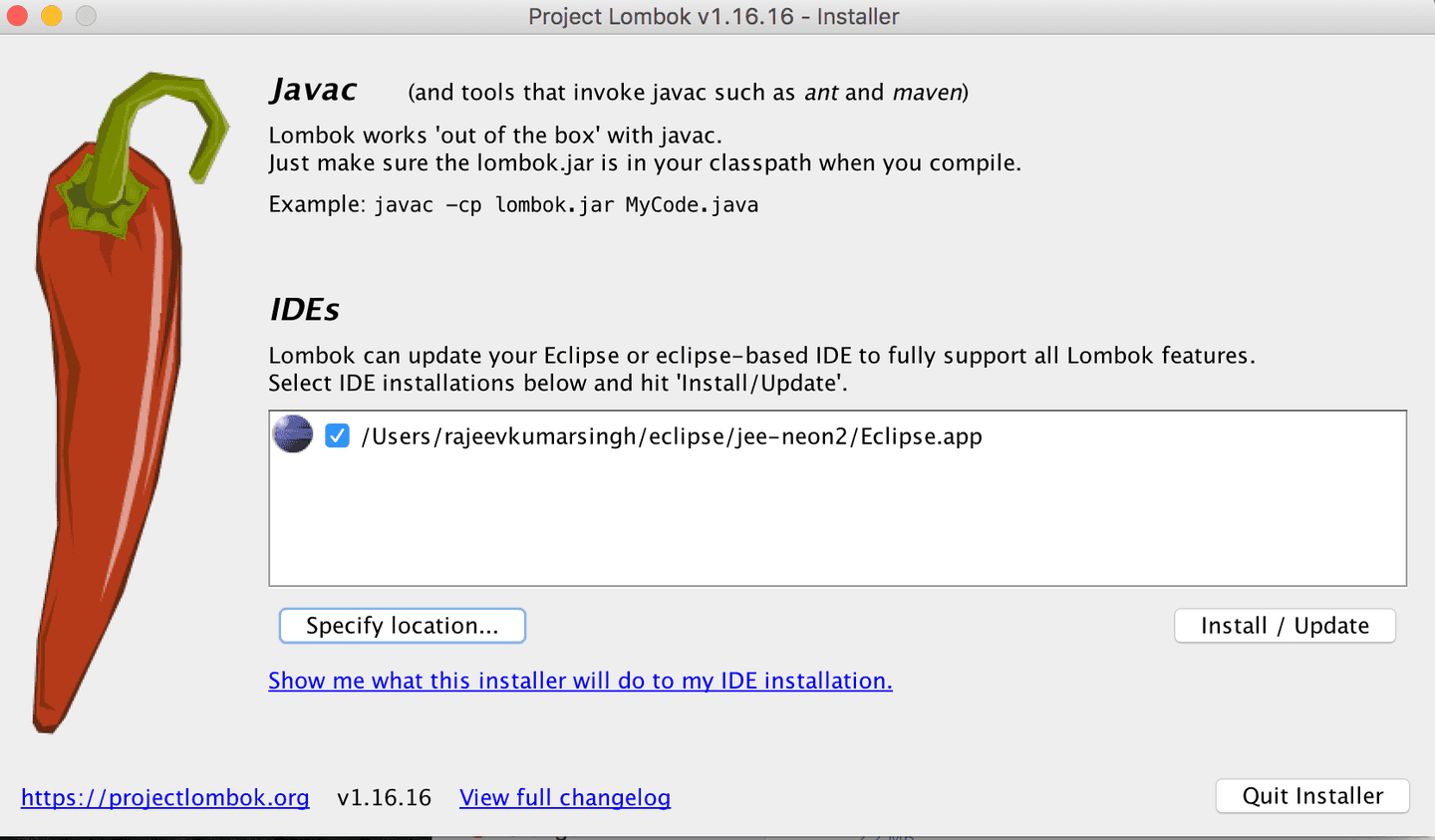
Task: Click the 'Project Lombok v1.16.16 - Installer' title bar
Action: [714, 16]
